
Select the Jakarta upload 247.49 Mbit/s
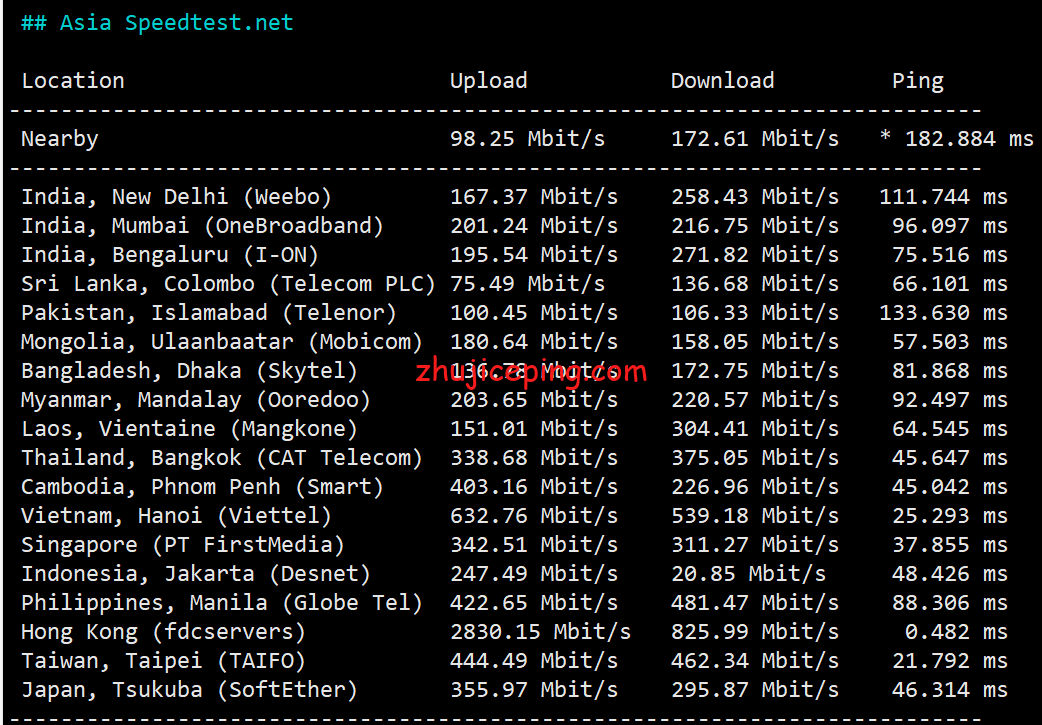[x=534, y=574]
